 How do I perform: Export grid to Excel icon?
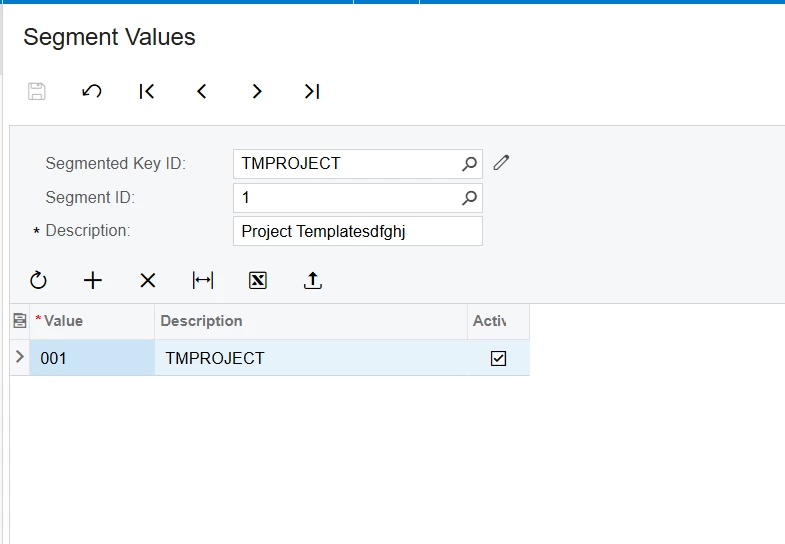coord(258,281)
